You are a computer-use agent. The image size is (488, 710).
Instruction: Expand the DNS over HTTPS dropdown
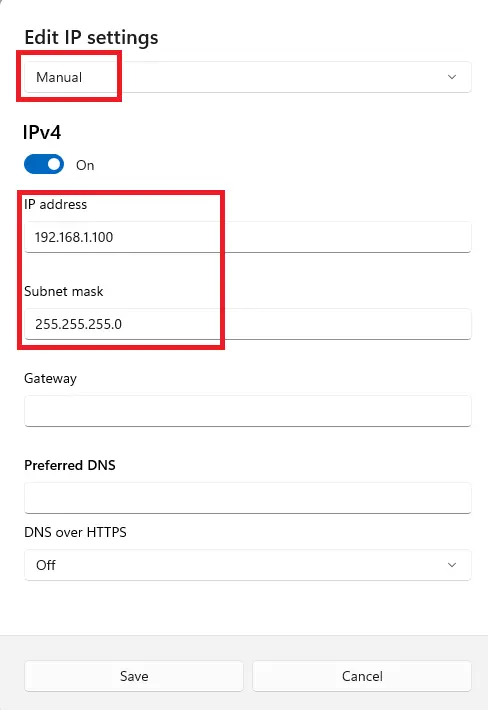[248, 565]
